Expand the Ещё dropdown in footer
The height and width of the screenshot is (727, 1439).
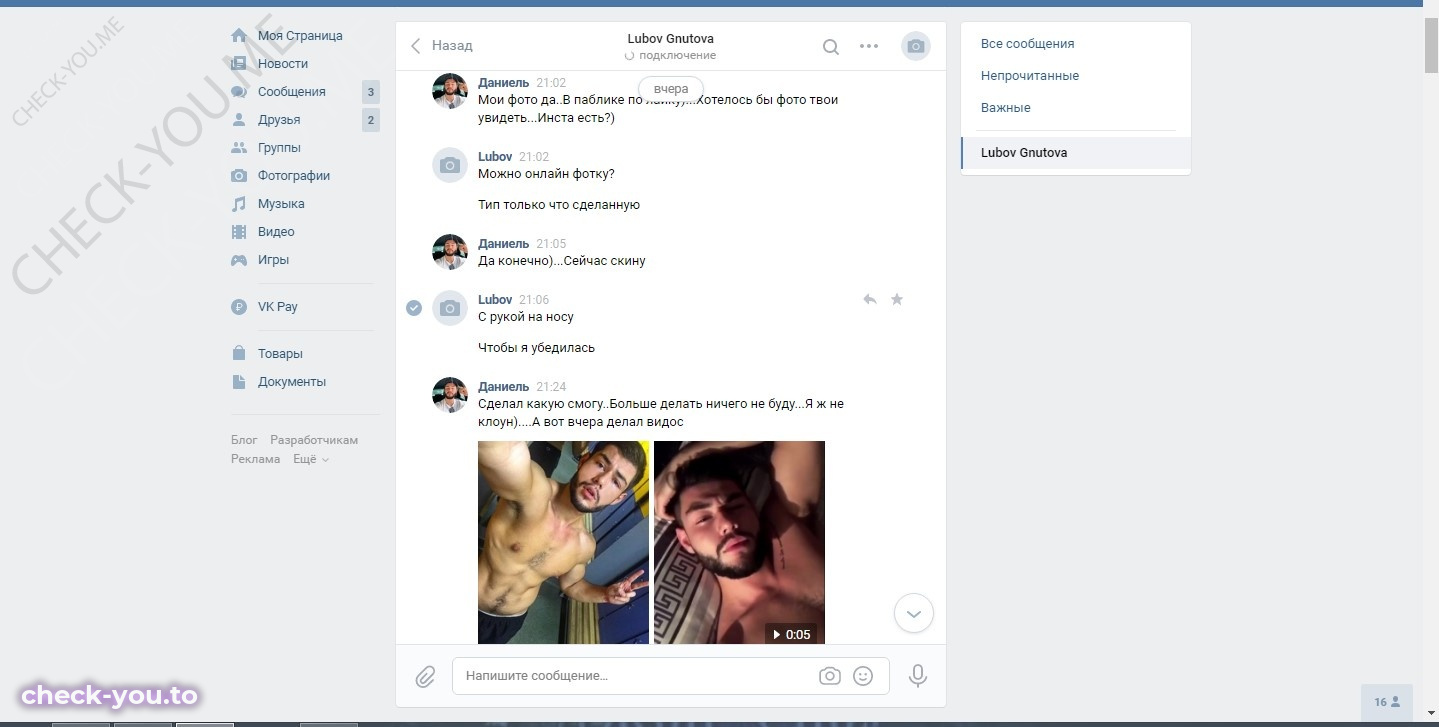click(310, 459)
